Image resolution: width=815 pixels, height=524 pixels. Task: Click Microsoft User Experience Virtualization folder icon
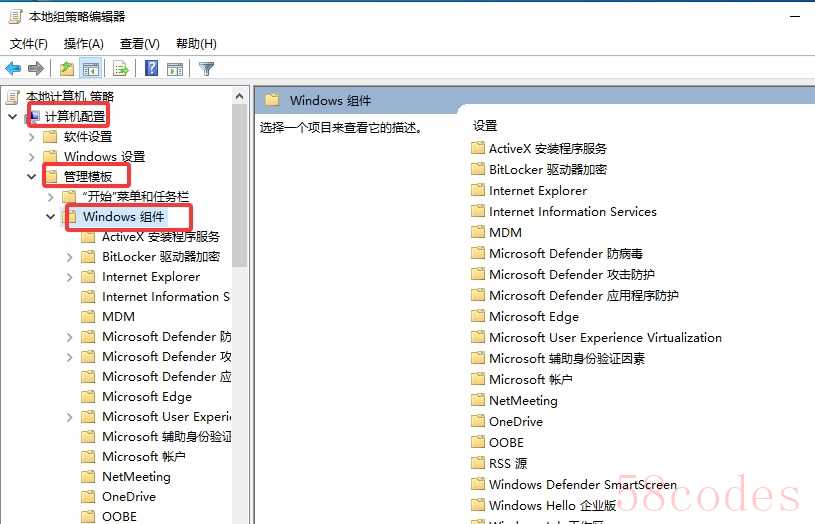pos(478,337)
